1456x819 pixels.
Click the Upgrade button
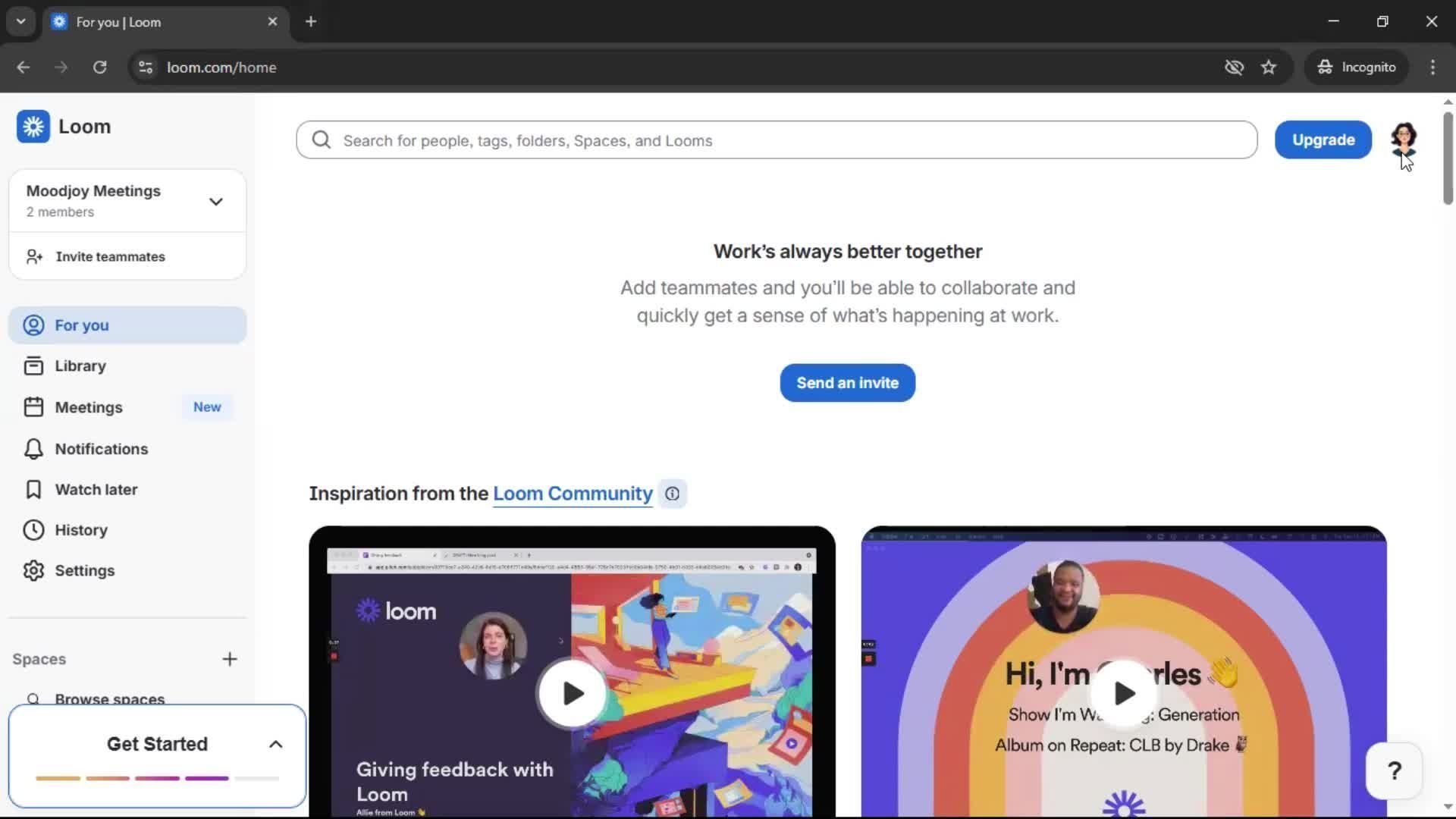coord(1323,140)
